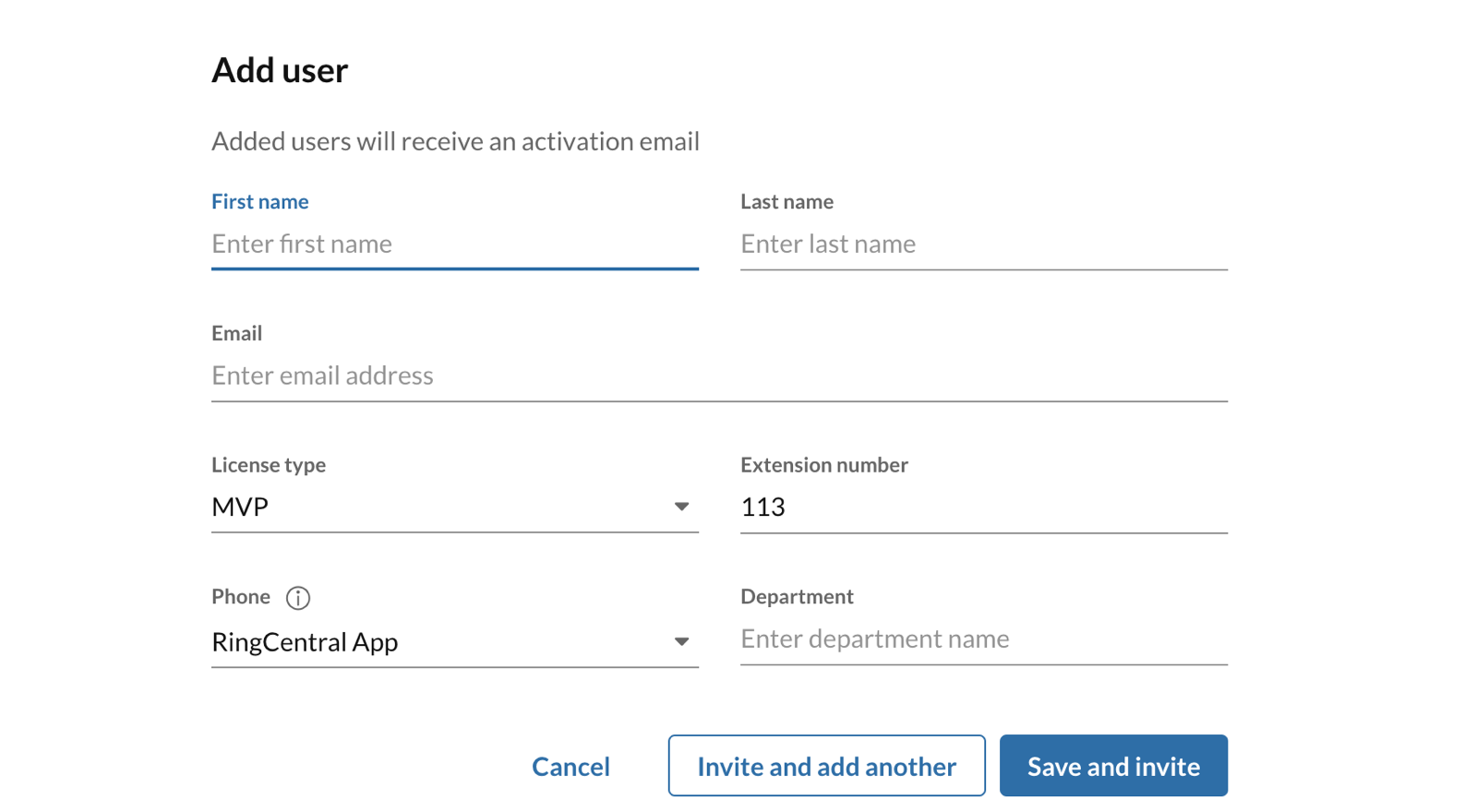
Task: Expand the License type dropdown arrow
Action: tap(681, 507)
